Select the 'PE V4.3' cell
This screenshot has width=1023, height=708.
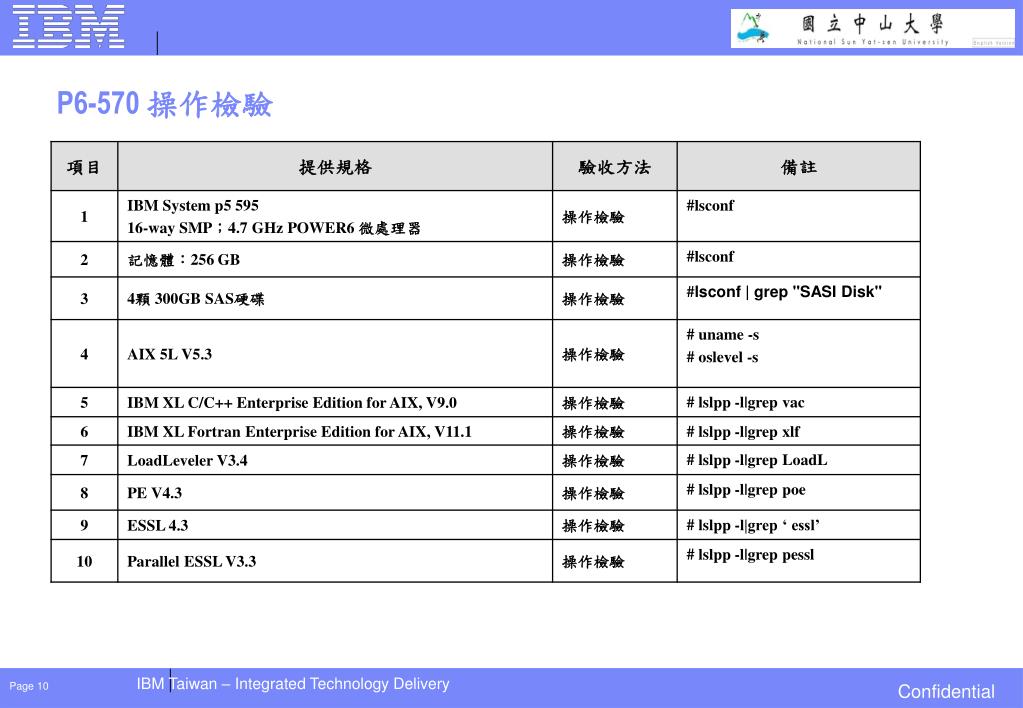point(335,493)
